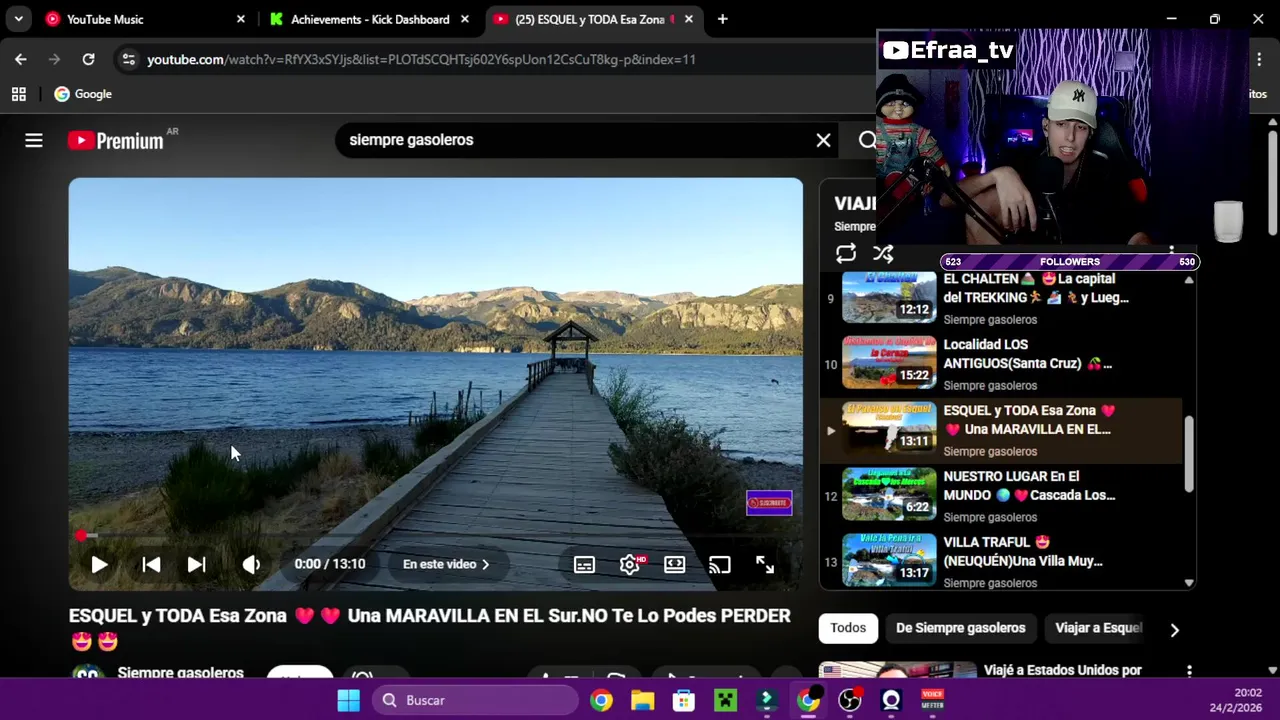This screenshot has width=1280, height=720.
Task: Seek using the video progress bar handle
Action: [x=81, y=536]
